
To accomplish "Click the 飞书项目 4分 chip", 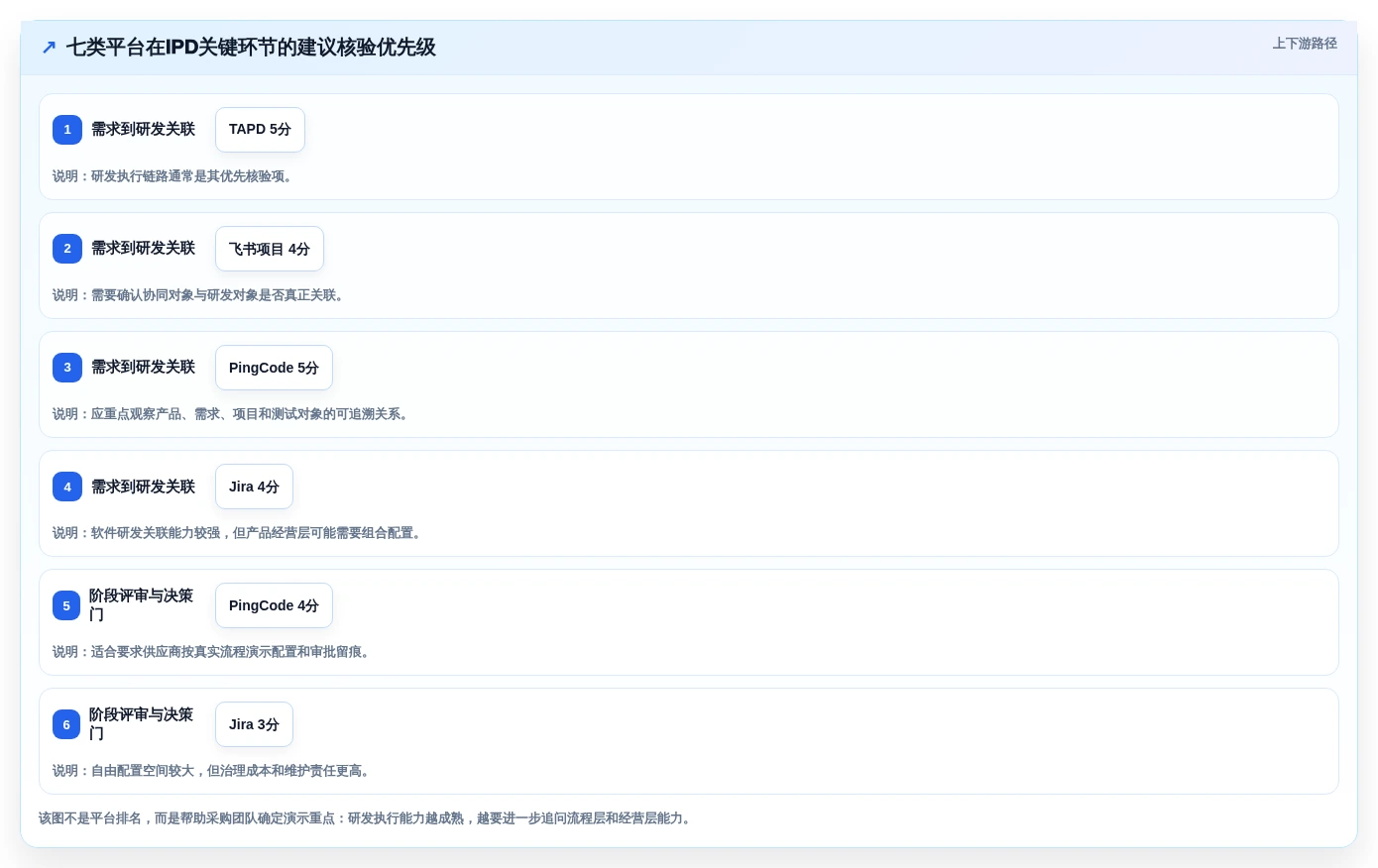I will [x=270, y=249].
